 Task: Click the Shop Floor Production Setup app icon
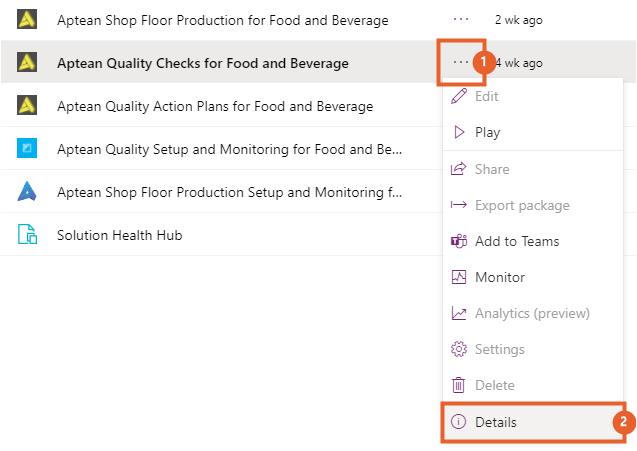coord(28,192)
